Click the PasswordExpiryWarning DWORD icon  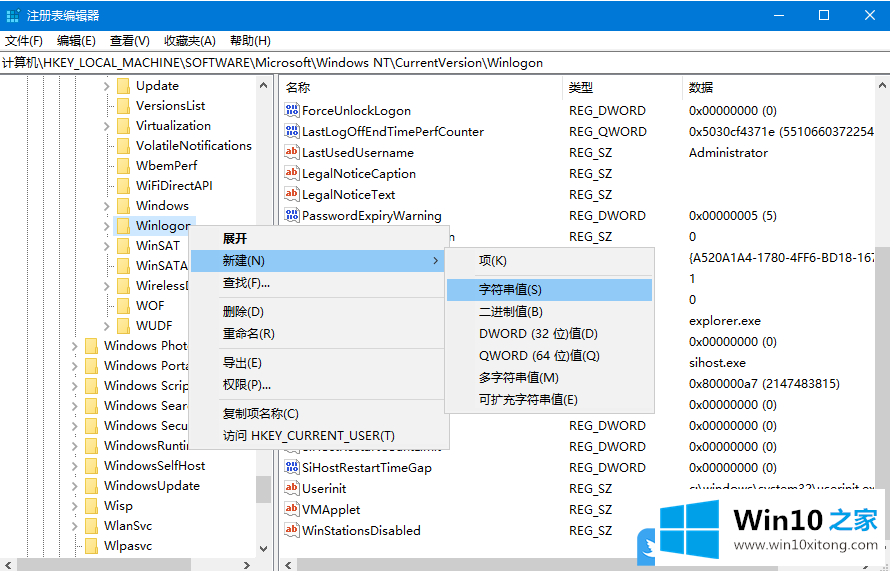tap(293, 216)
